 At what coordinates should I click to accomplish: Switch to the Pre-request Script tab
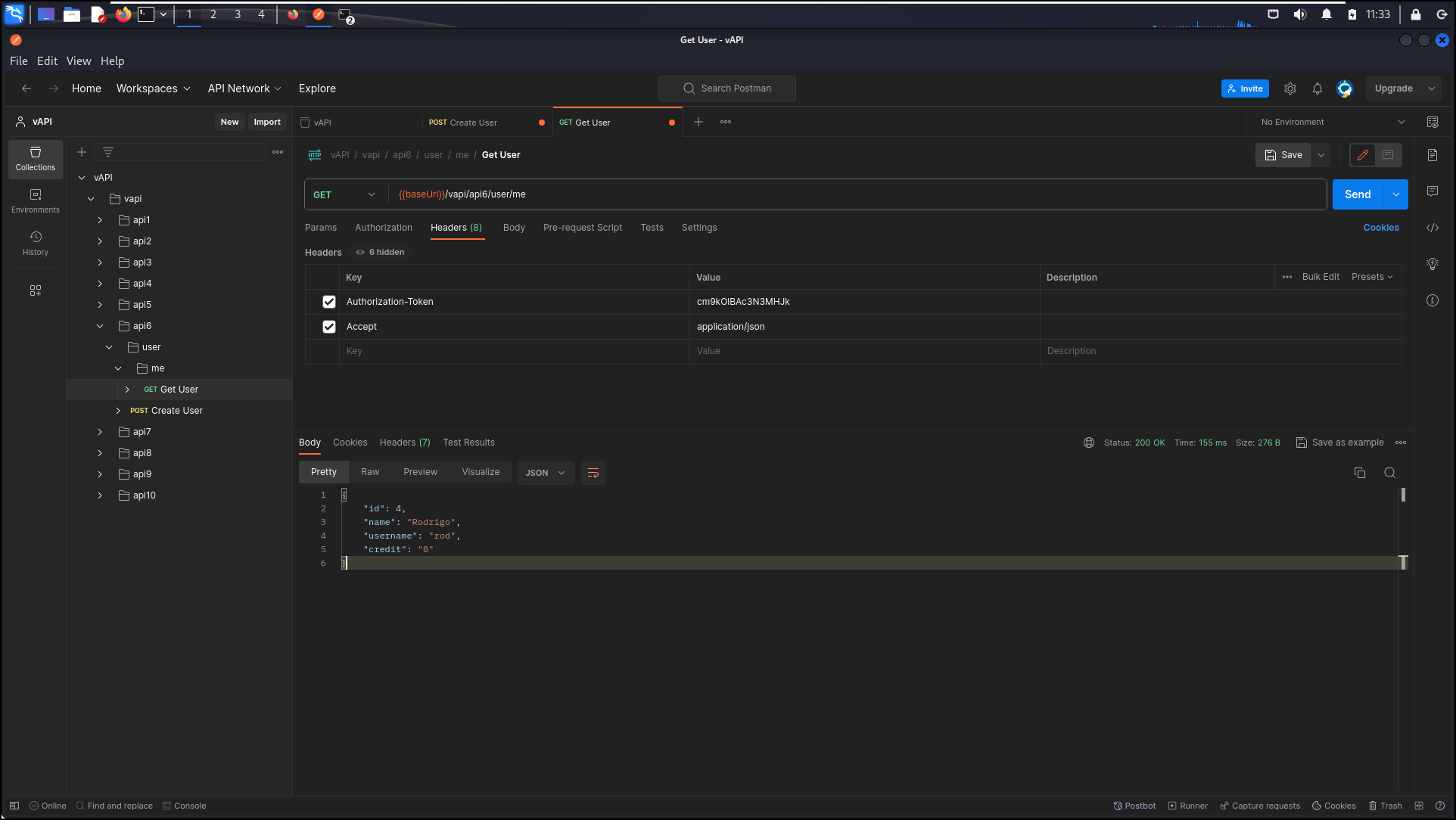pyautogui.click(x=583, y=228)
